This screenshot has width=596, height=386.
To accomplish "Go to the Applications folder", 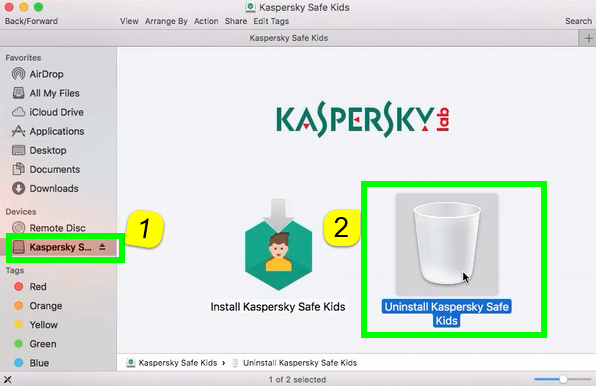I will [48, 131].
